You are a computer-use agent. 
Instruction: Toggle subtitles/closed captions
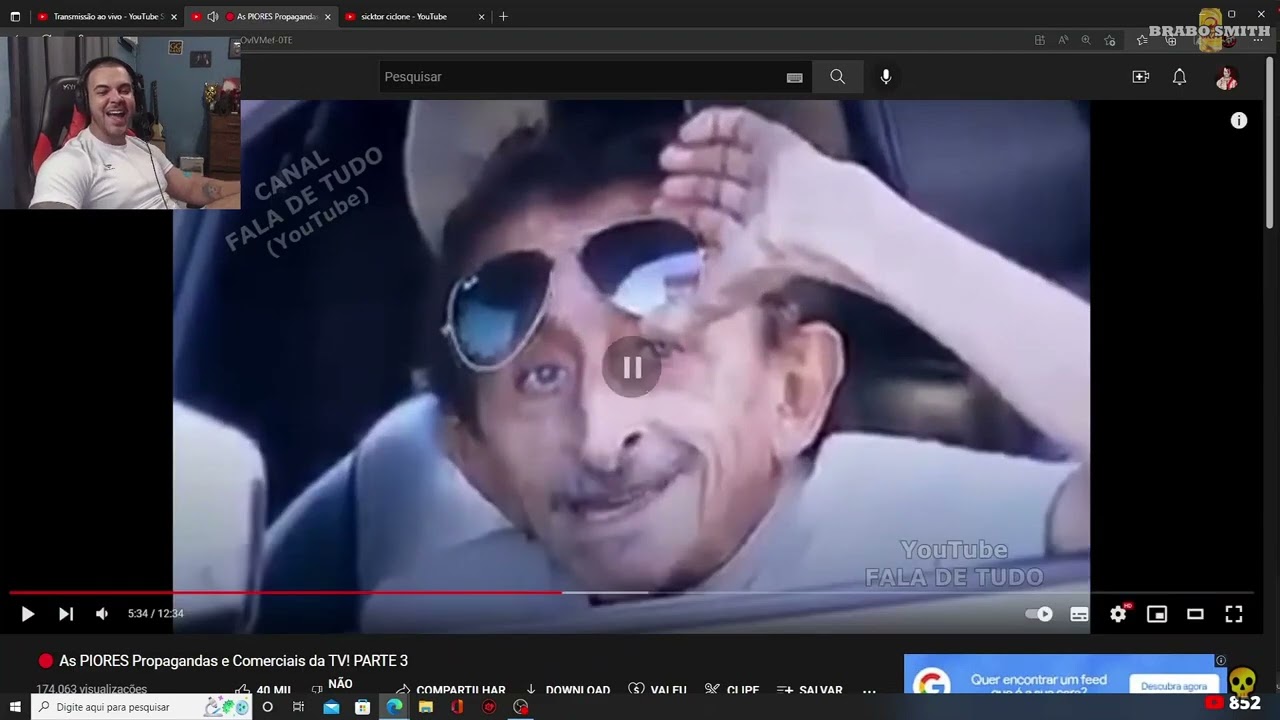click(1079, 614)
